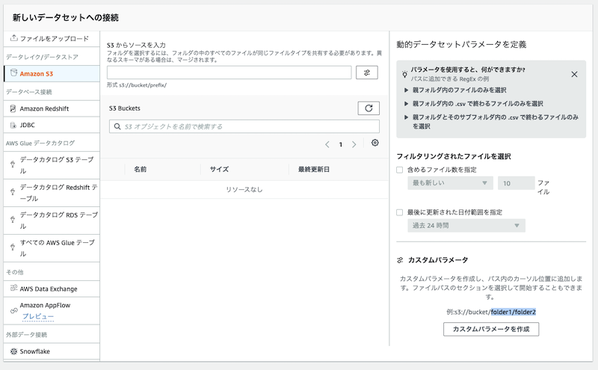
Task: Click the S3 object name search field
Action: (244, 126)
